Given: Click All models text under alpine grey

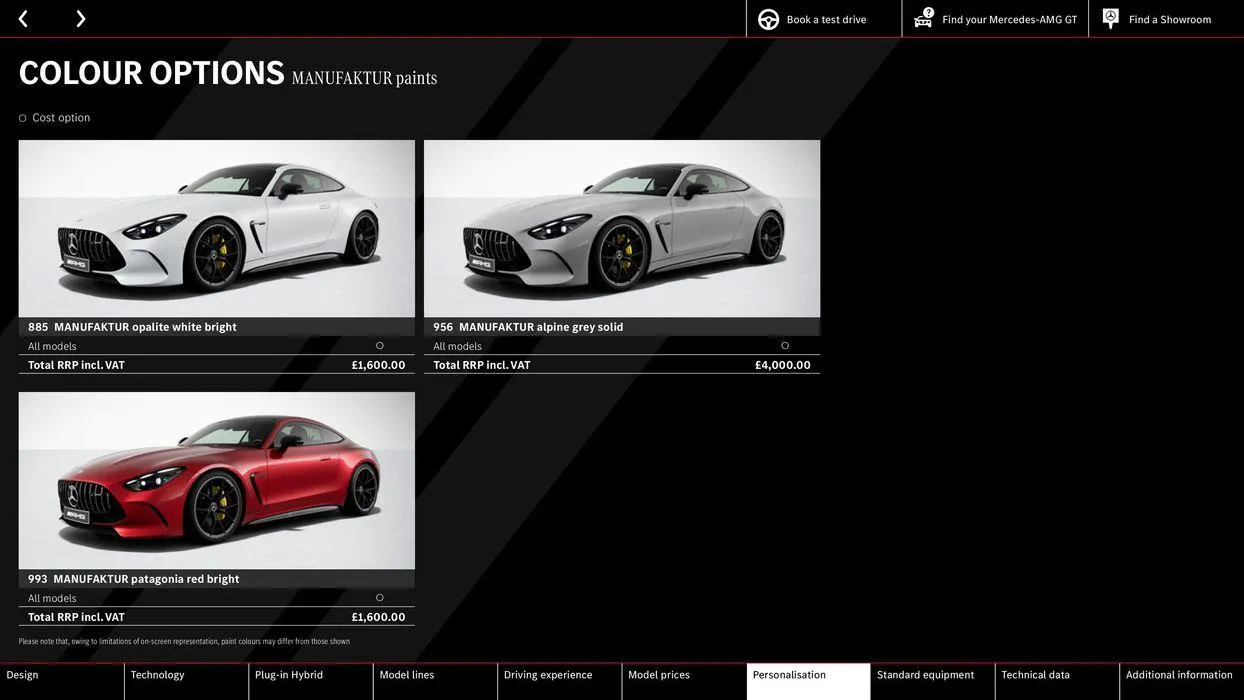Looking at the screenshot, I should pyautogui.click(x=457, y=346).
